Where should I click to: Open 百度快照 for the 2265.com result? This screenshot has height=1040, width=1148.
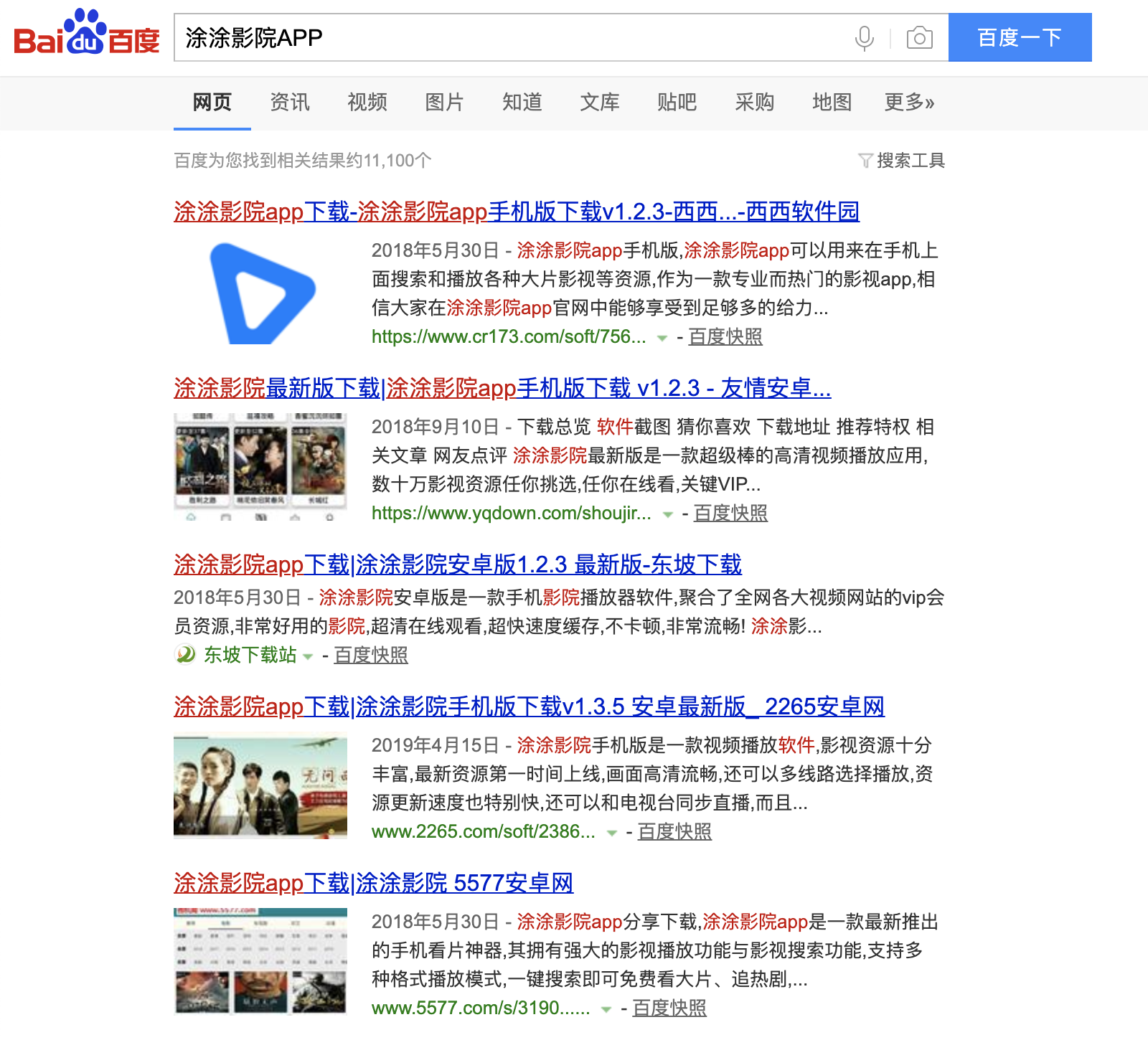[x=675, y=831]
